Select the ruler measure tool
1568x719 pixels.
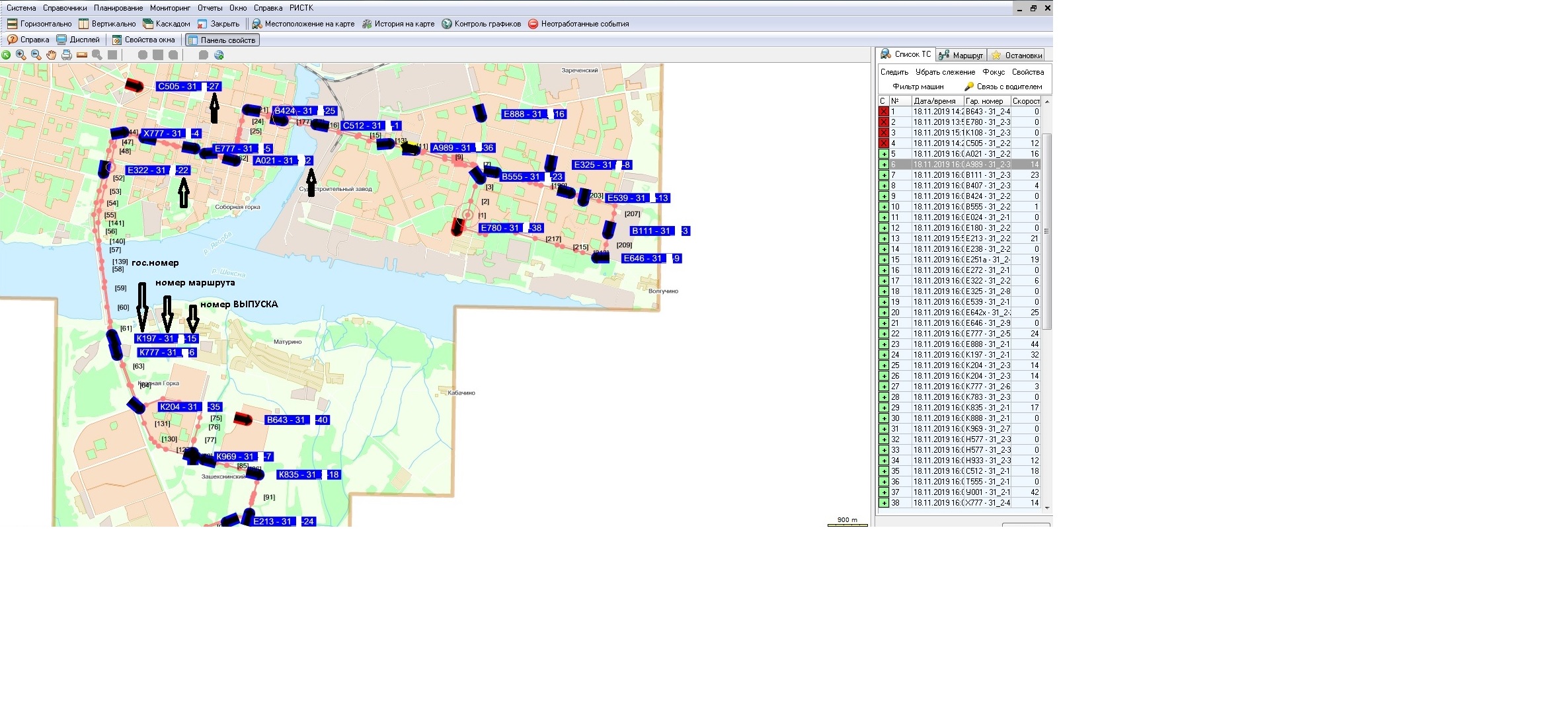point(82,55)
